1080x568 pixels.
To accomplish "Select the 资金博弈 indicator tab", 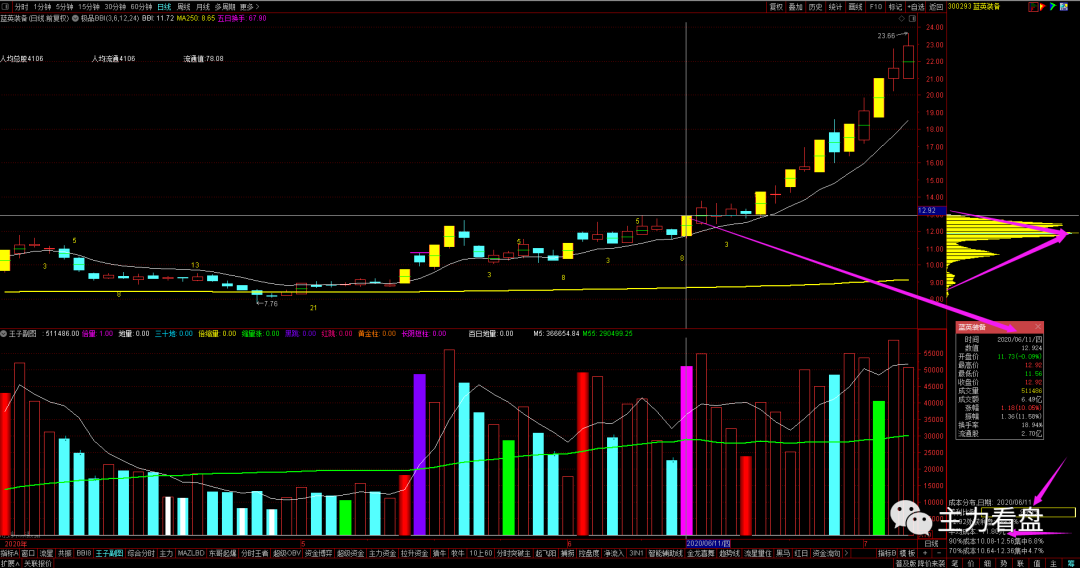I will tap(318, 554).
